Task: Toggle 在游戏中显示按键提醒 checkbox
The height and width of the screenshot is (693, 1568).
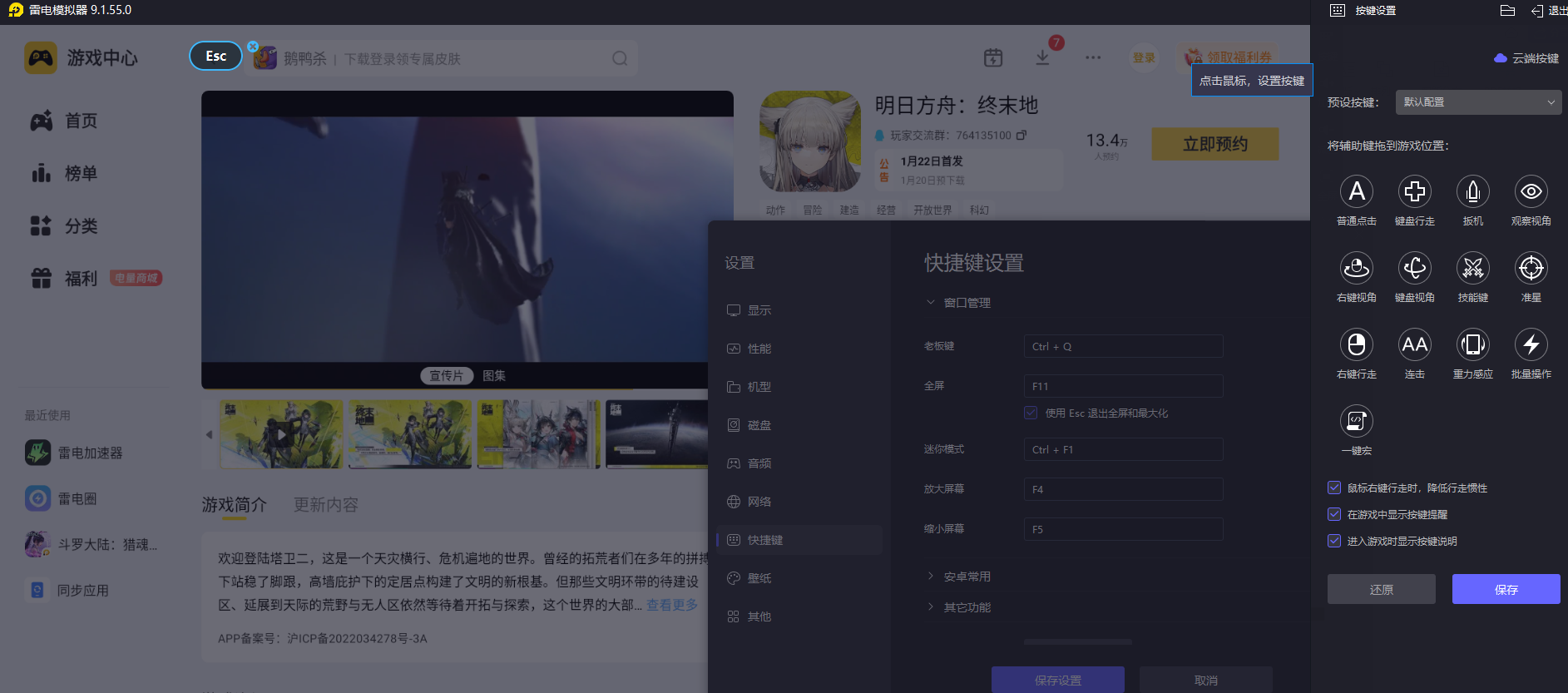Action: 1334,514
